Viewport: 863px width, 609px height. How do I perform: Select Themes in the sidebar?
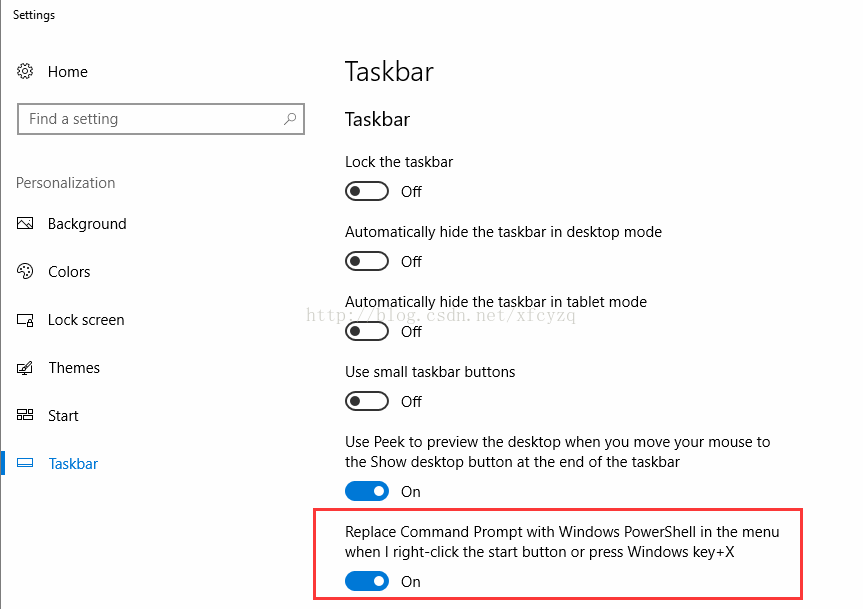click(74, 368)
